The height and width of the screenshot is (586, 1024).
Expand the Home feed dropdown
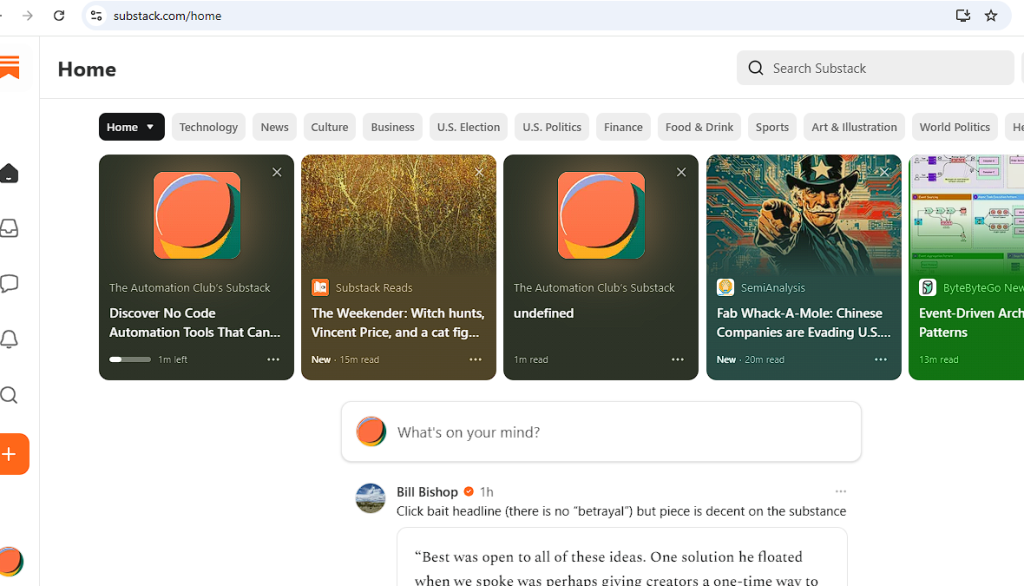click(131, 127)
